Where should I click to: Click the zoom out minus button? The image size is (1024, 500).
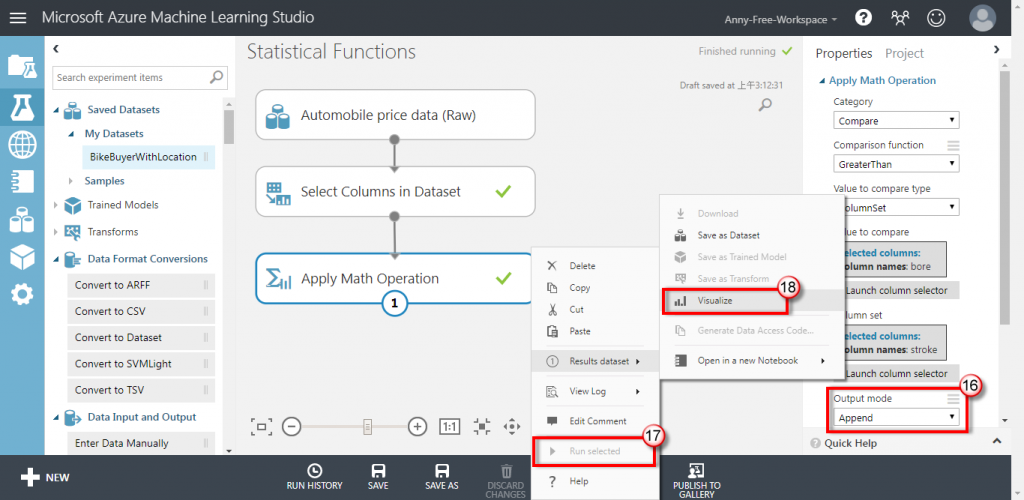point(291,427)
